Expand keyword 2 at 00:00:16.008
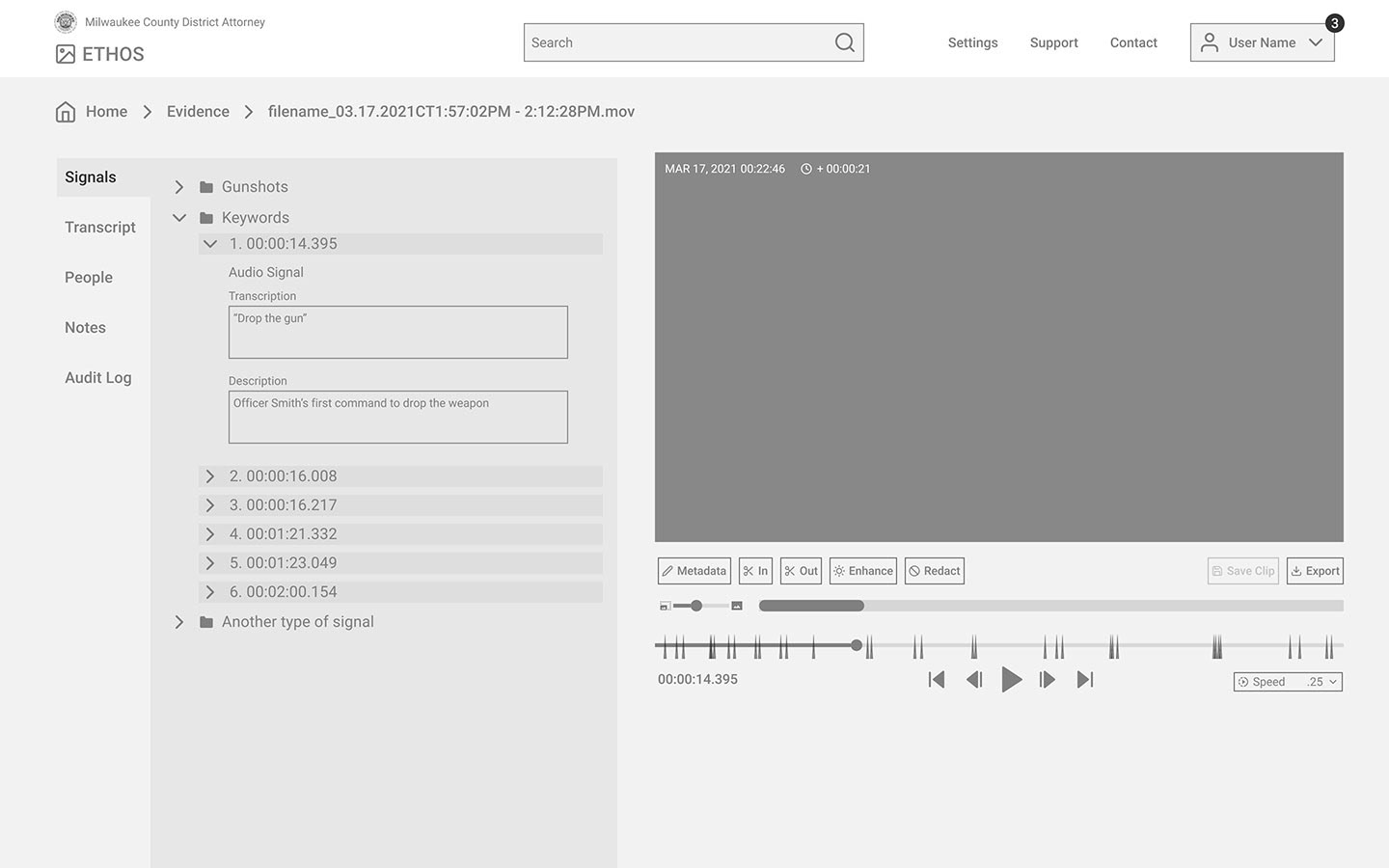This screenshot has height=868, width=1389. tap(210, 476)
